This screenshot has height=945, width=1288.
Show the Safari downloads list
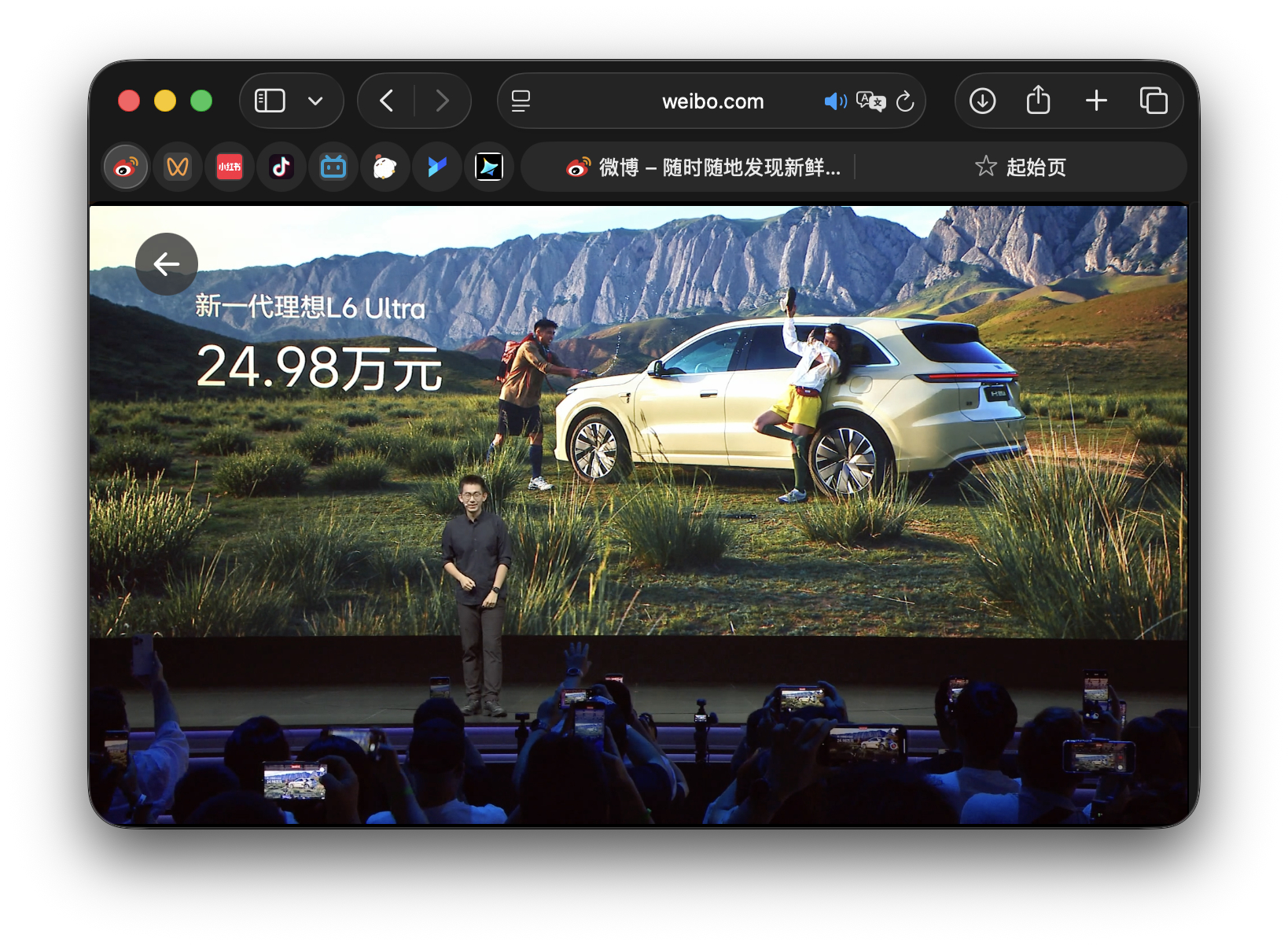point(982,101)
